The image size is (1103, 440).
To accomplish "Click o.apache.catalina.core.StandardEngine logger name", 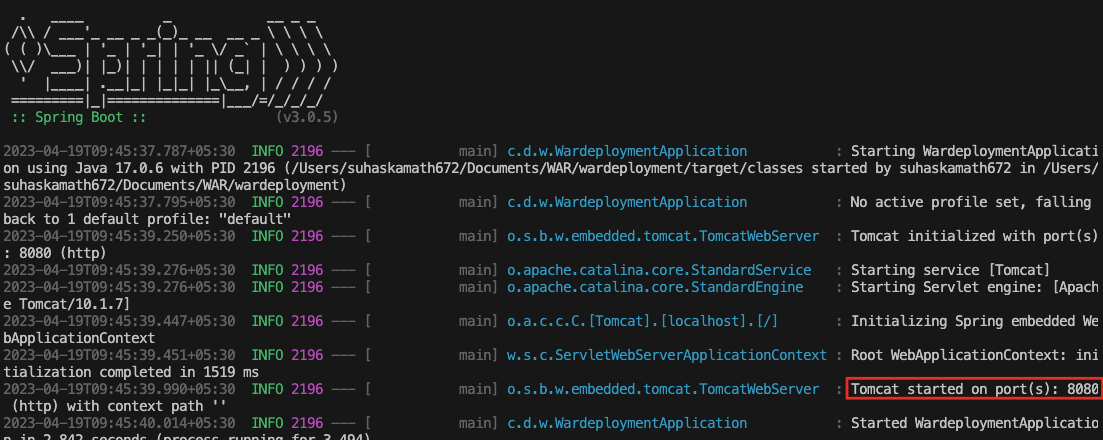I will tap(655, 287).
